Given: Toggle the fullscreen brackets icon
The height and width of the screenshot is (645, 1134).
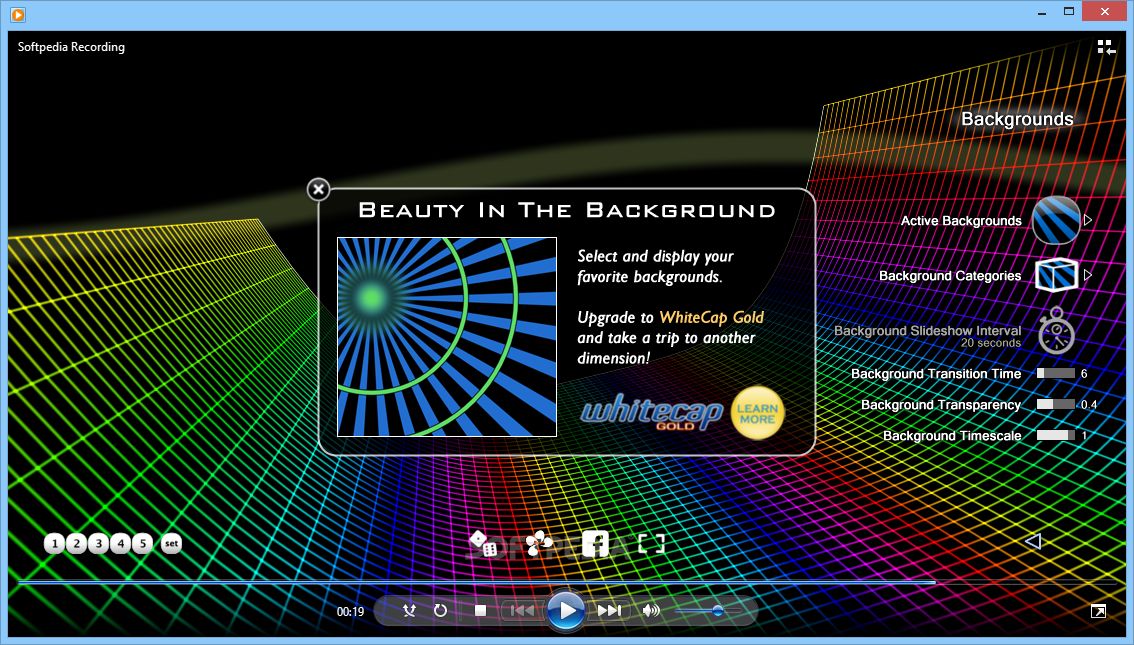Looking at the screenshot, I should [x=651, y=544].
